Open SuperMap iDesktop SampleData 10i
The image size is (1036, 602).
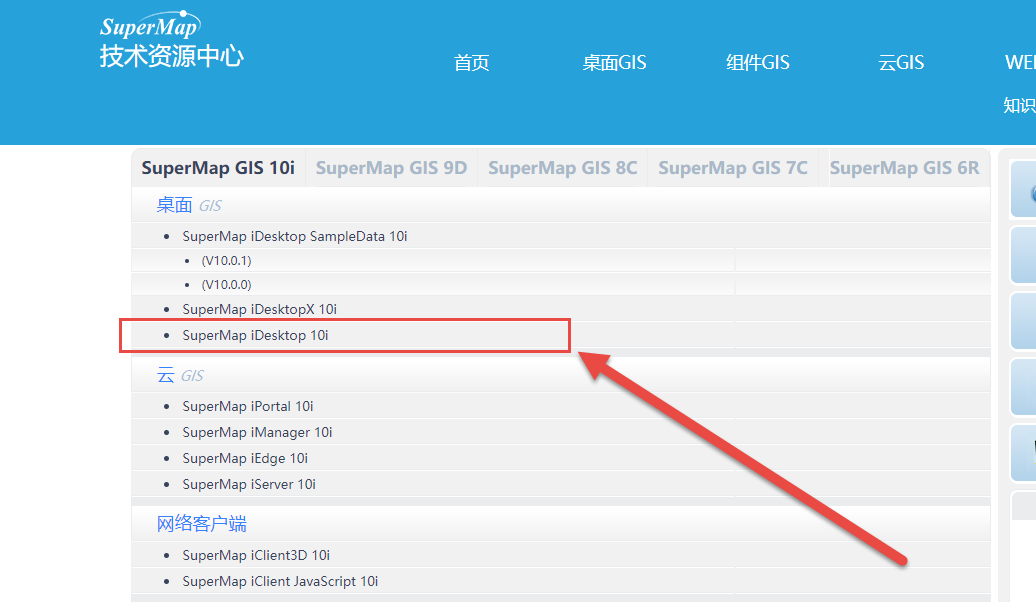[x=295, y=236]
